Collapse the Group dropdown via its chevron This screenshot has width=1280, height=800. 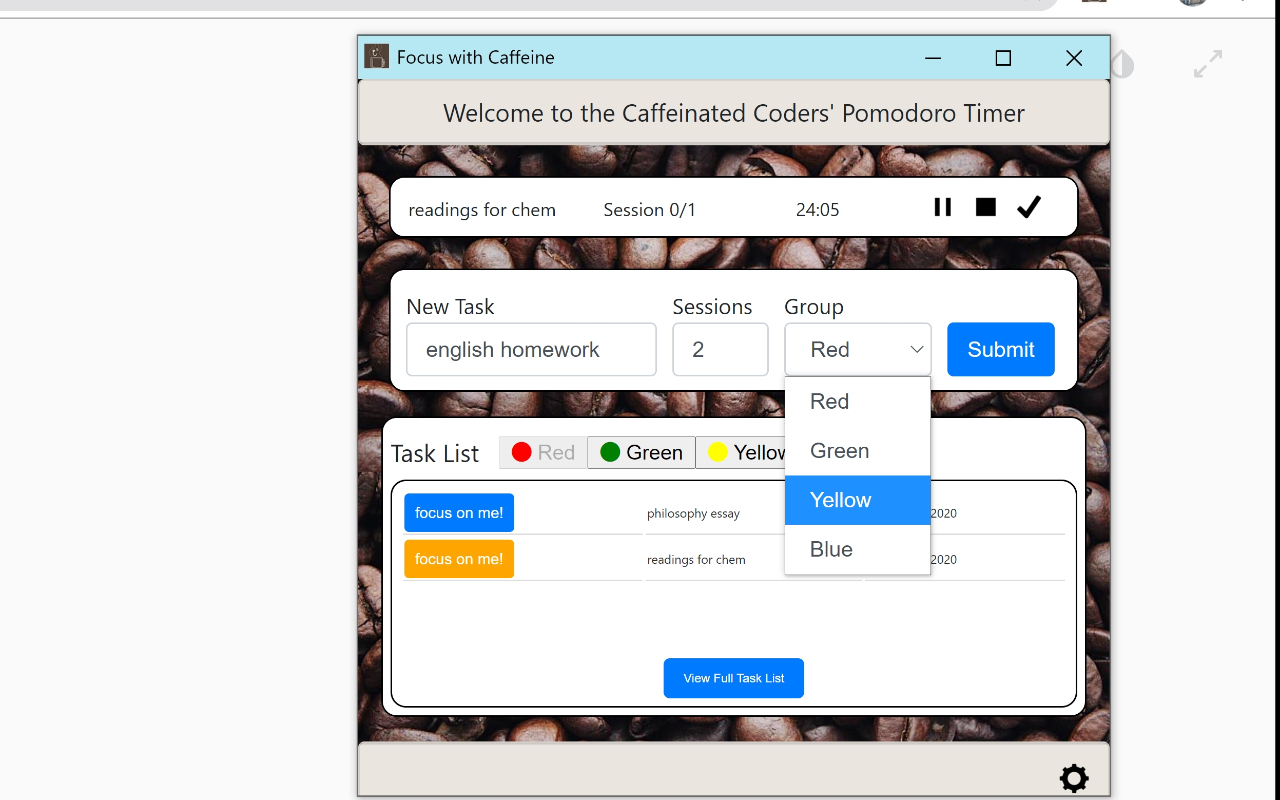tap(916, 349)
